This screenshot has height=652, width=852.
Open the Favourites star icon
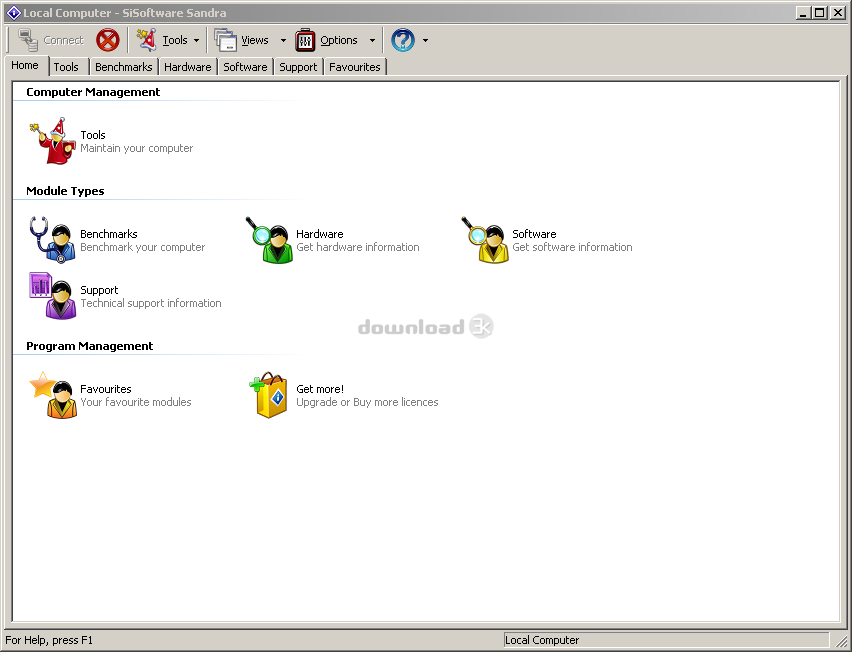pos(53,395)
